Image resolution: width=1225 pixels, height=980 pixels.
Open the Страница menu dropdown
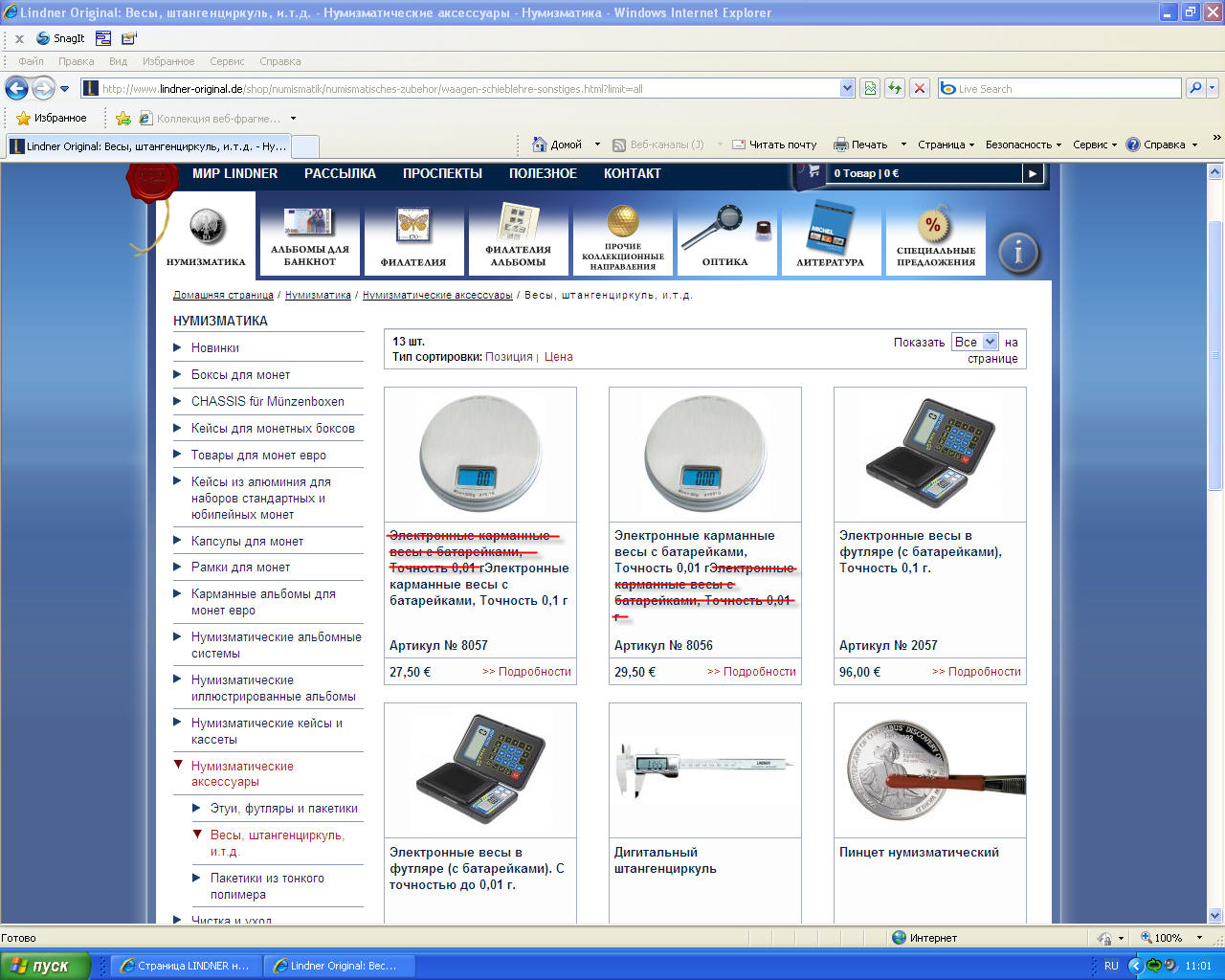[x=946, y=145]
